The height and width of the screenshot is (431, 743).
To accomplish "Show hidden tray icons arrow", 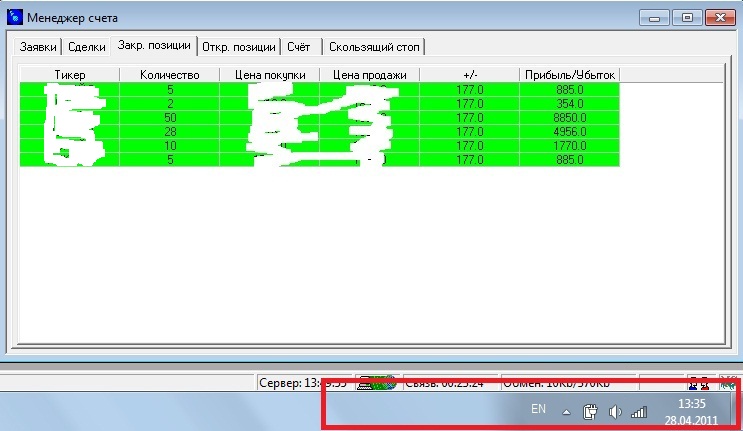I will [566, 412].
